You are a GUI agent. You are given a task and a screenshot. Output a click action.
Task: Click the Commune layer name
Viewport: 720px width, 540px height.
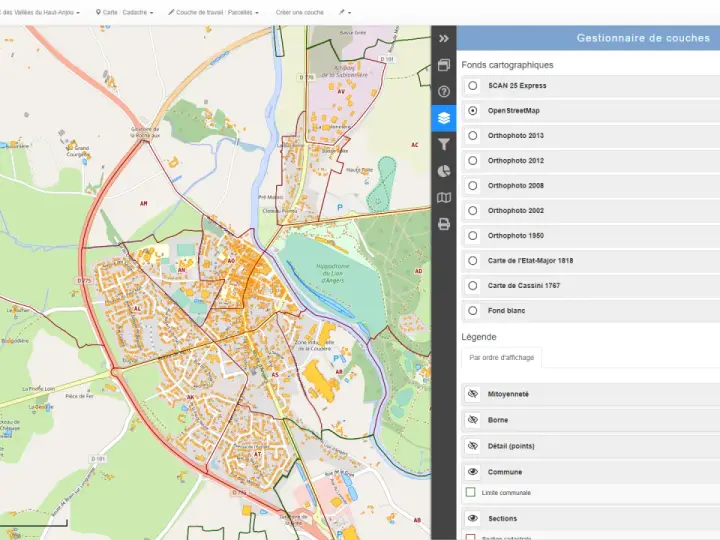click(x=505, y=472)
